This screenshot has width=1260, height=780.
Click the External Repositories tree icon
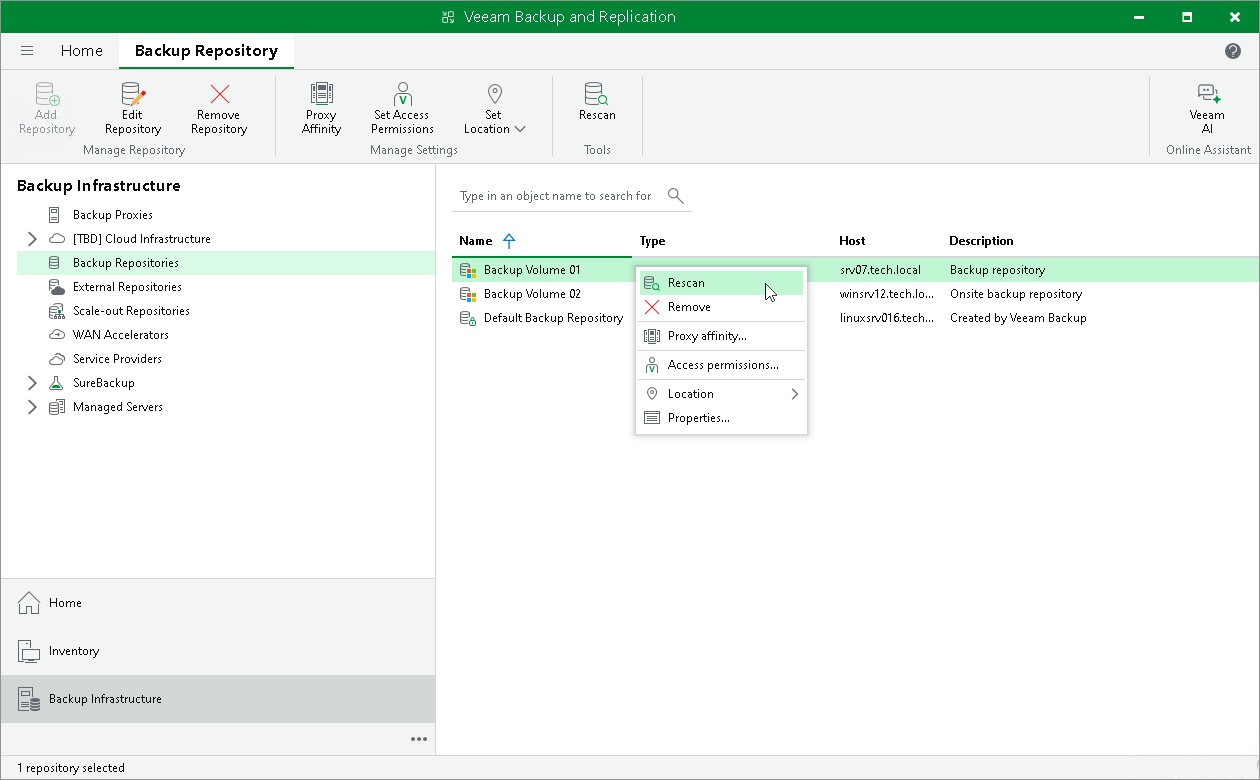[56, 287]
